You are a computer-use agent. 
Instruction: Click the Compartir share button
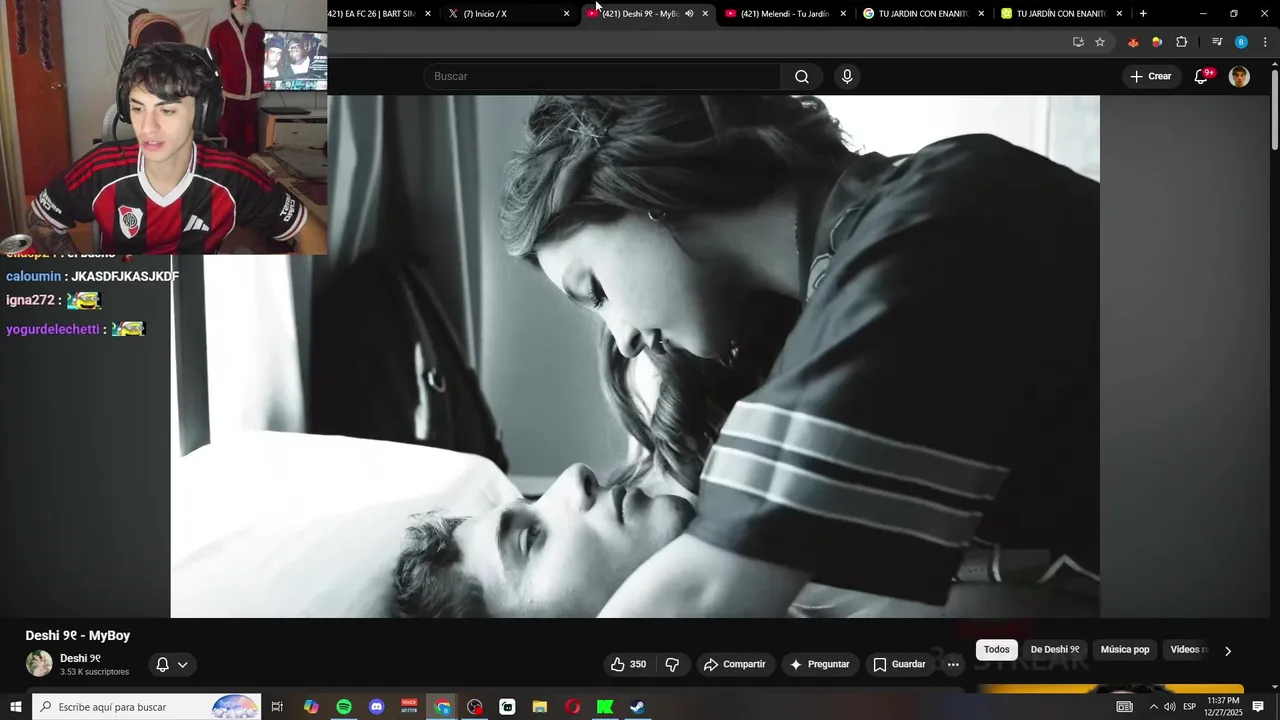(734, 664)
